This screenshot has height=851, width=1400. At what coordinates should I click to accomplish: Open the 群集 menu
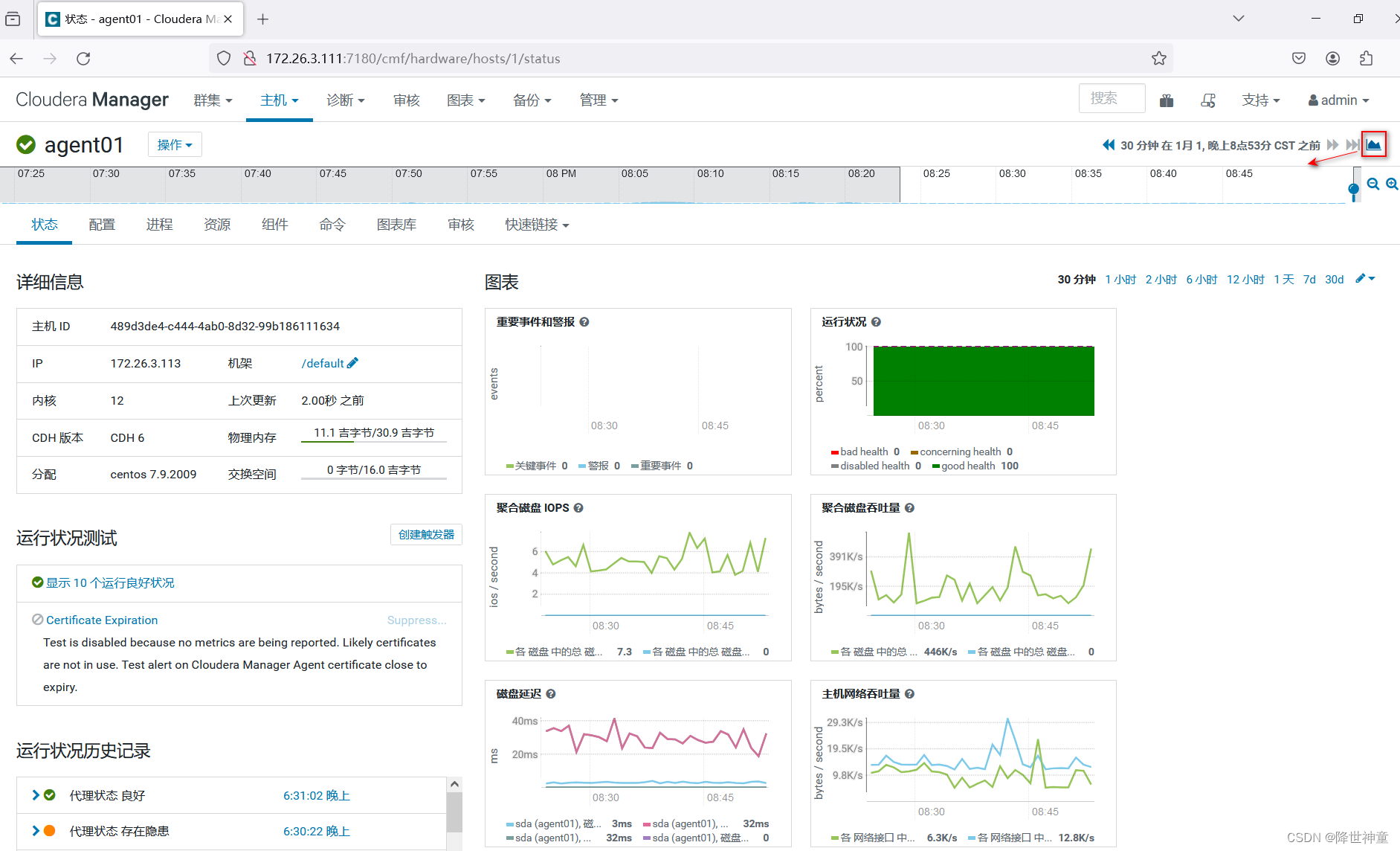coord(213,100)
